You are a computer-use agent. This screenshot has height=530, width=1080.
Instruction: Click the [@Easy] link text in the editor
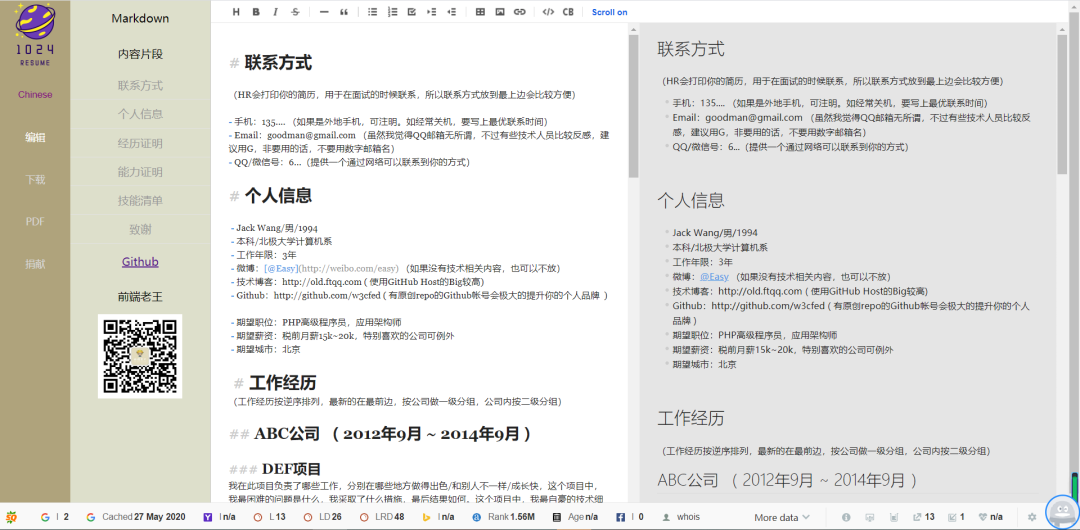pos(280,268)
